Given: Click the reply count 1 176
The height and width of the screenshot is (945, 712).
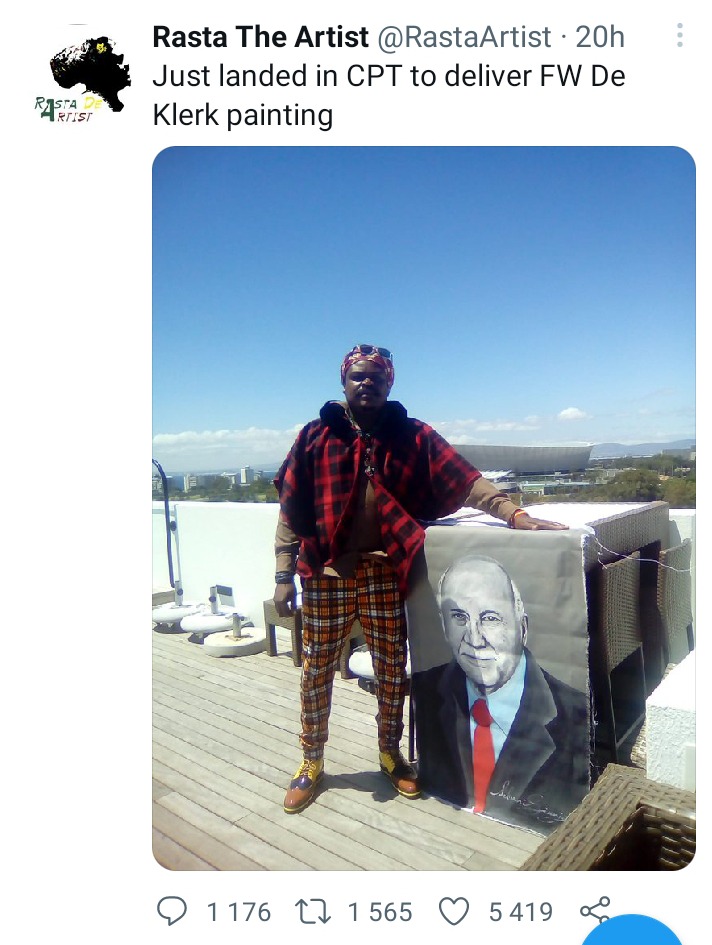Looking at the screenshot, I should pyautogui.click(x=239, y=912).
